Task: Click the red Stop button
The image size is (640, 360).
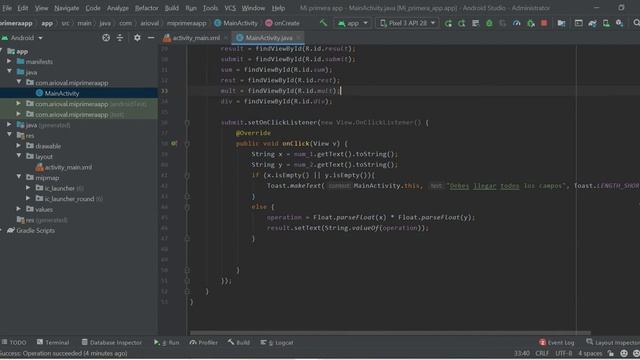Action: [x=544, y=23]
